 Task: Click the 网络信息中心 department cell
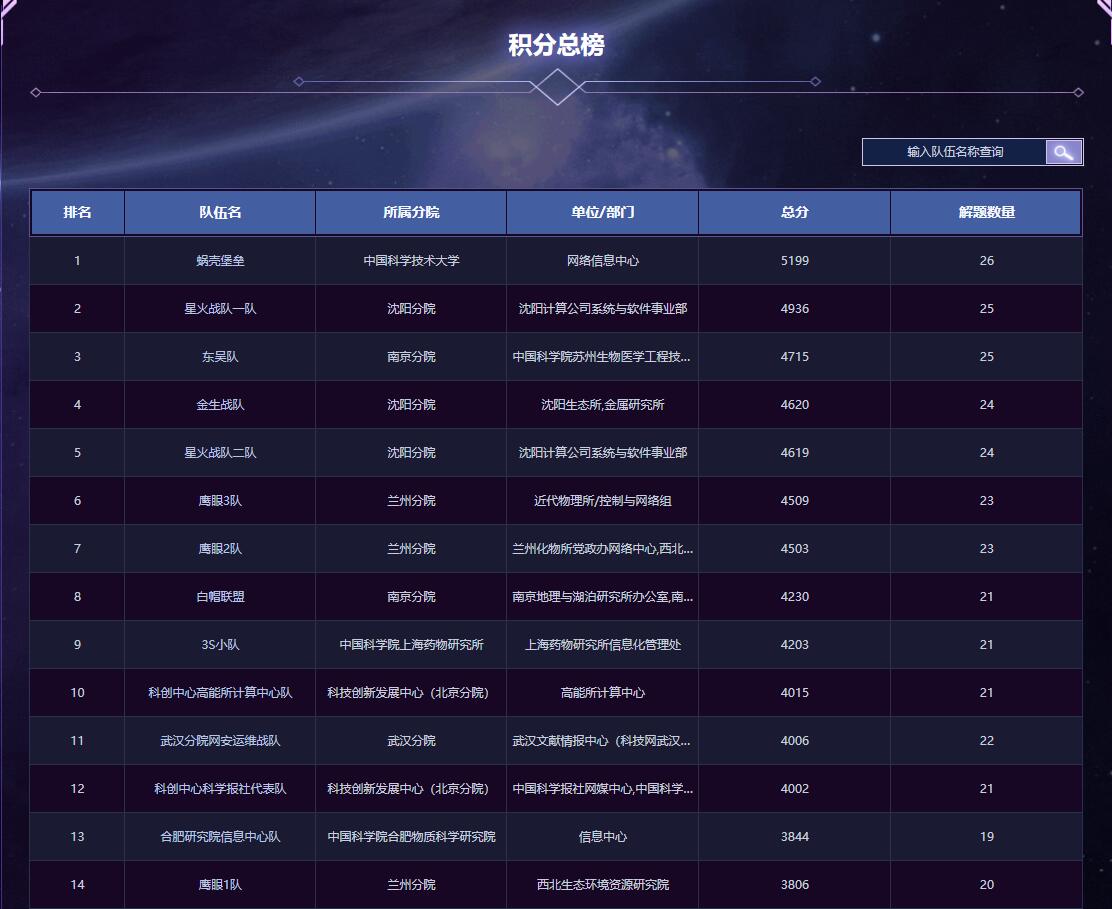(x=603, y=261)
